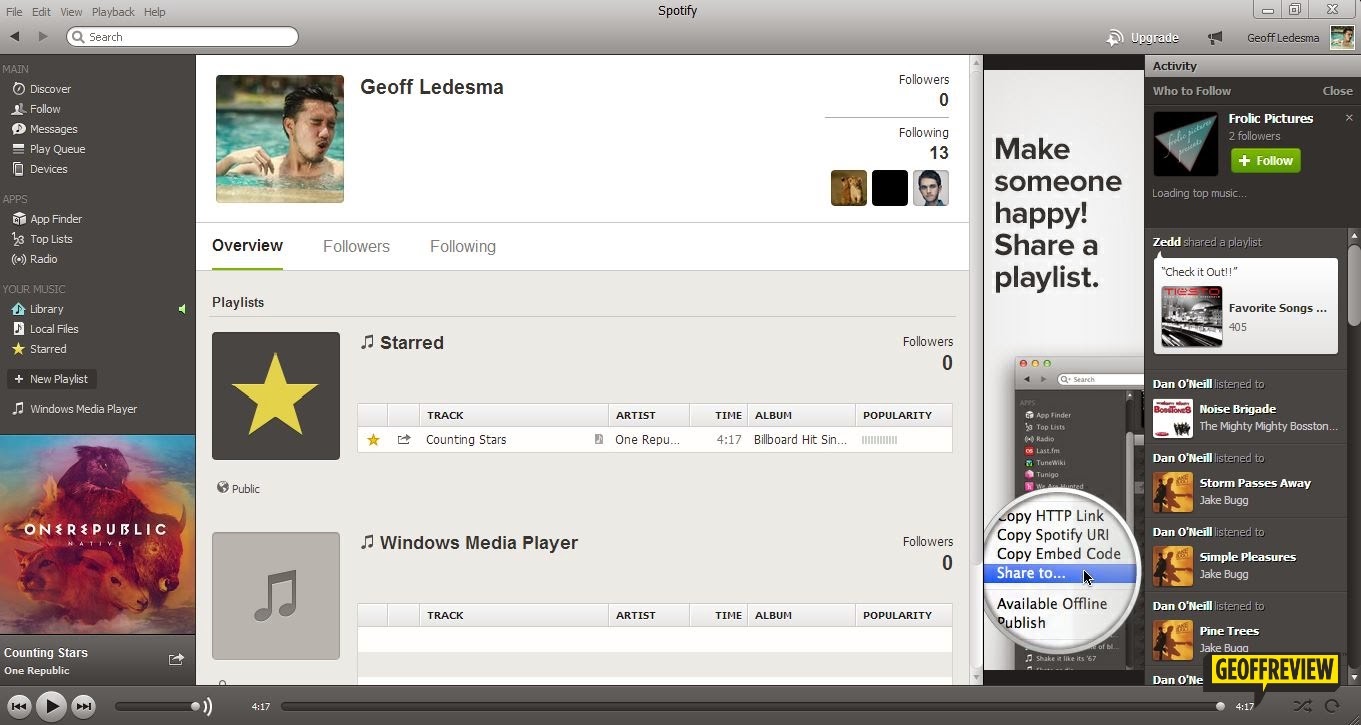Skip to the previous track
Screen dimensions: 1361x725
click(19, 707)
